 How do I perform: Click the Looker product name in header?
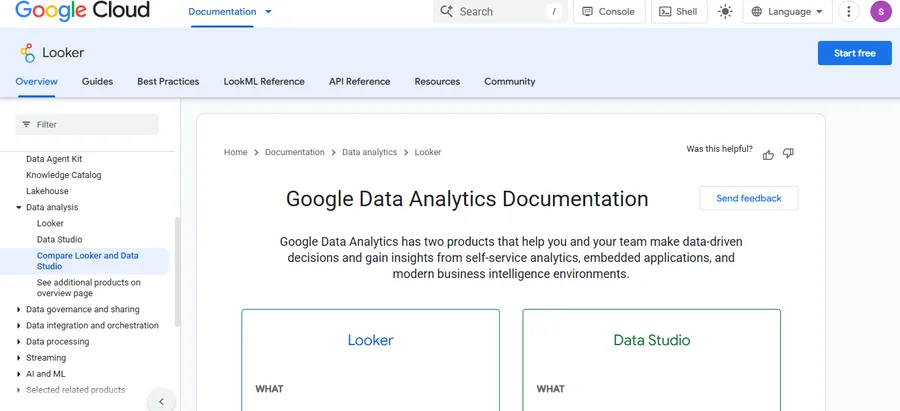coord(63,53)
